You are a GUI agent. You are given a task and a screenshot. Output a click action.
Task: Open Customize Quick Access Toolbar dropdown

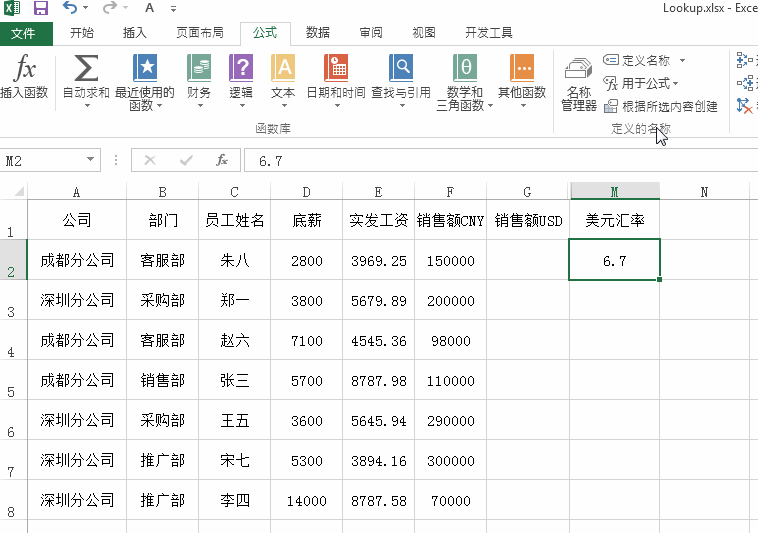tap(173, 8)
